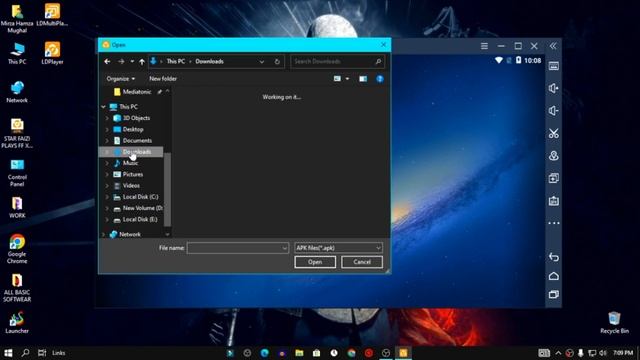Open Google Chrome desktop shortcut
Viewport: 640px width, 360px height.
[x=17, y=249]
